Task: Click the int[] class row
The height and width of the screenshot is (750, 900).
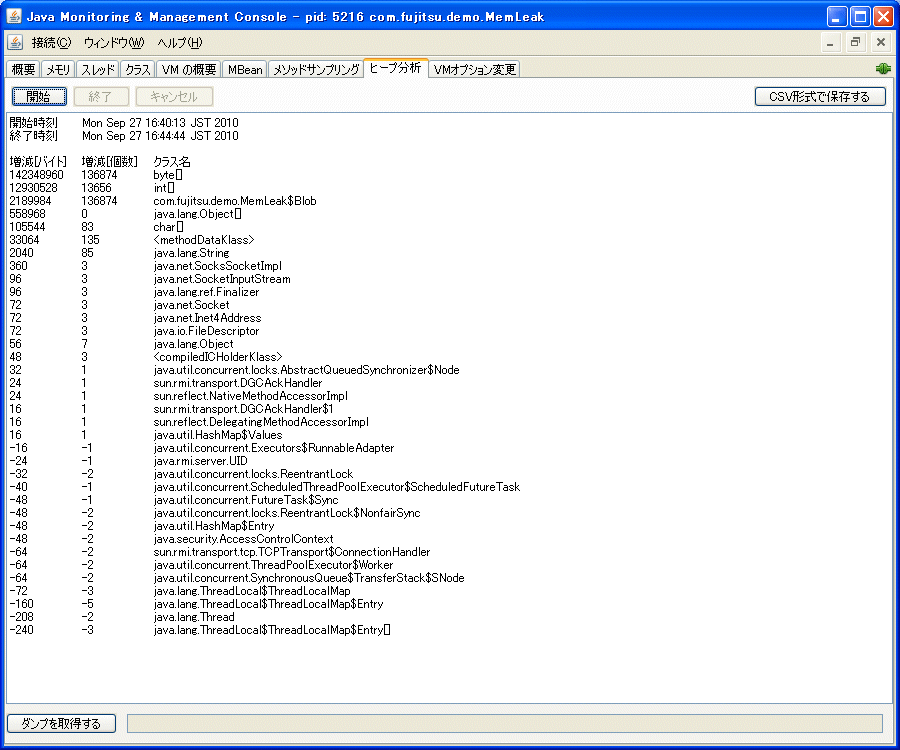Action: click(x=164, y=188)
